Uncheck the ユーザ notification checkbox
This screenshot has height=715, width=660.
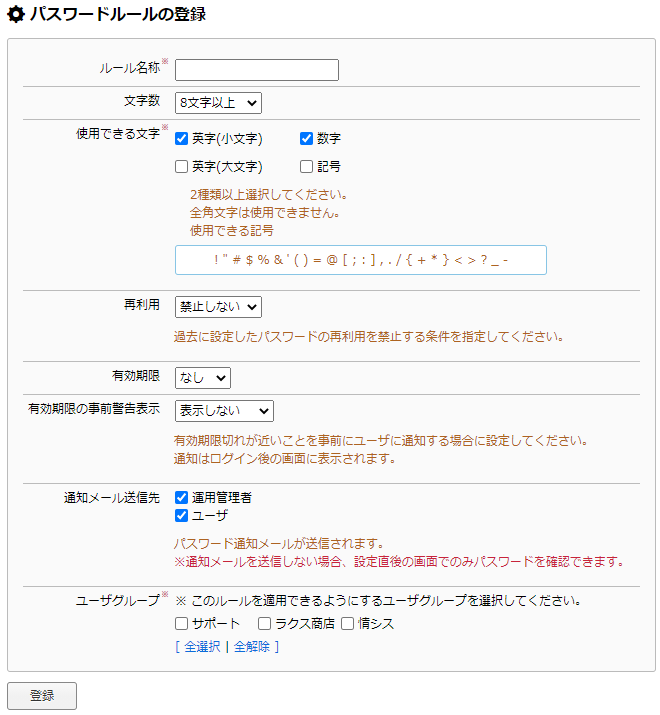pyautogui.click(x=182, y=516)
